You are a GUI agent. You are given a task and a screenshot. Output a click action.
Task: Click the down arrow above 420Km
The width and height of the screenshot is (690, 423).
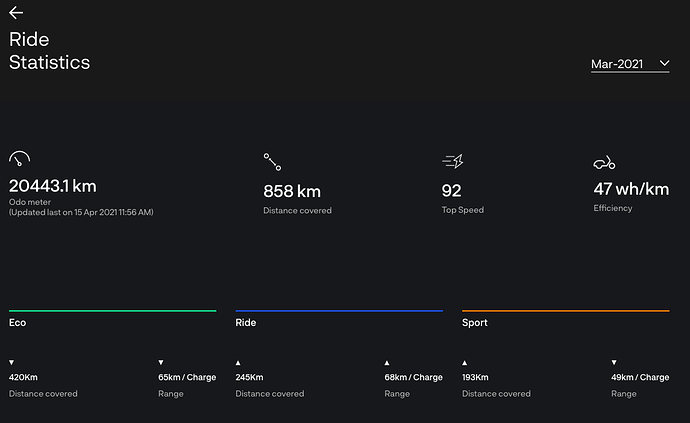[11, 362]
